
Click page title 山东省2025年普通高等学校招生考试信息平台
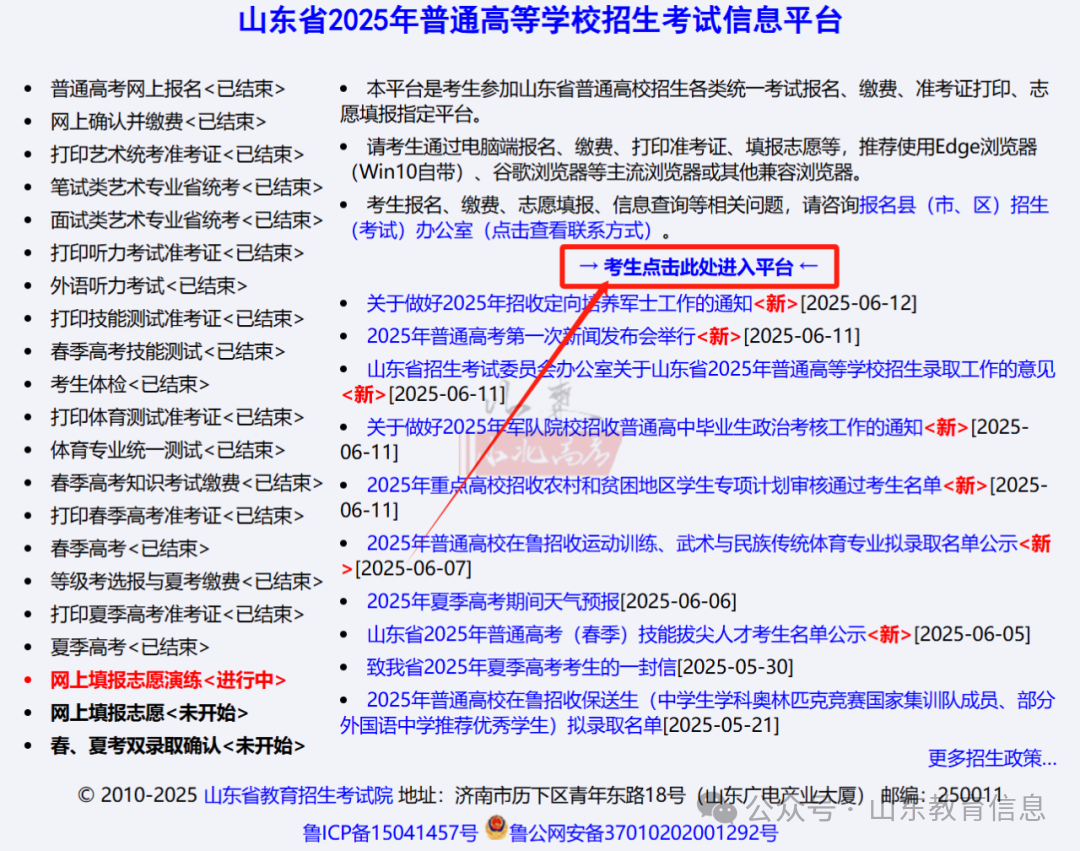tap(540, 21)
